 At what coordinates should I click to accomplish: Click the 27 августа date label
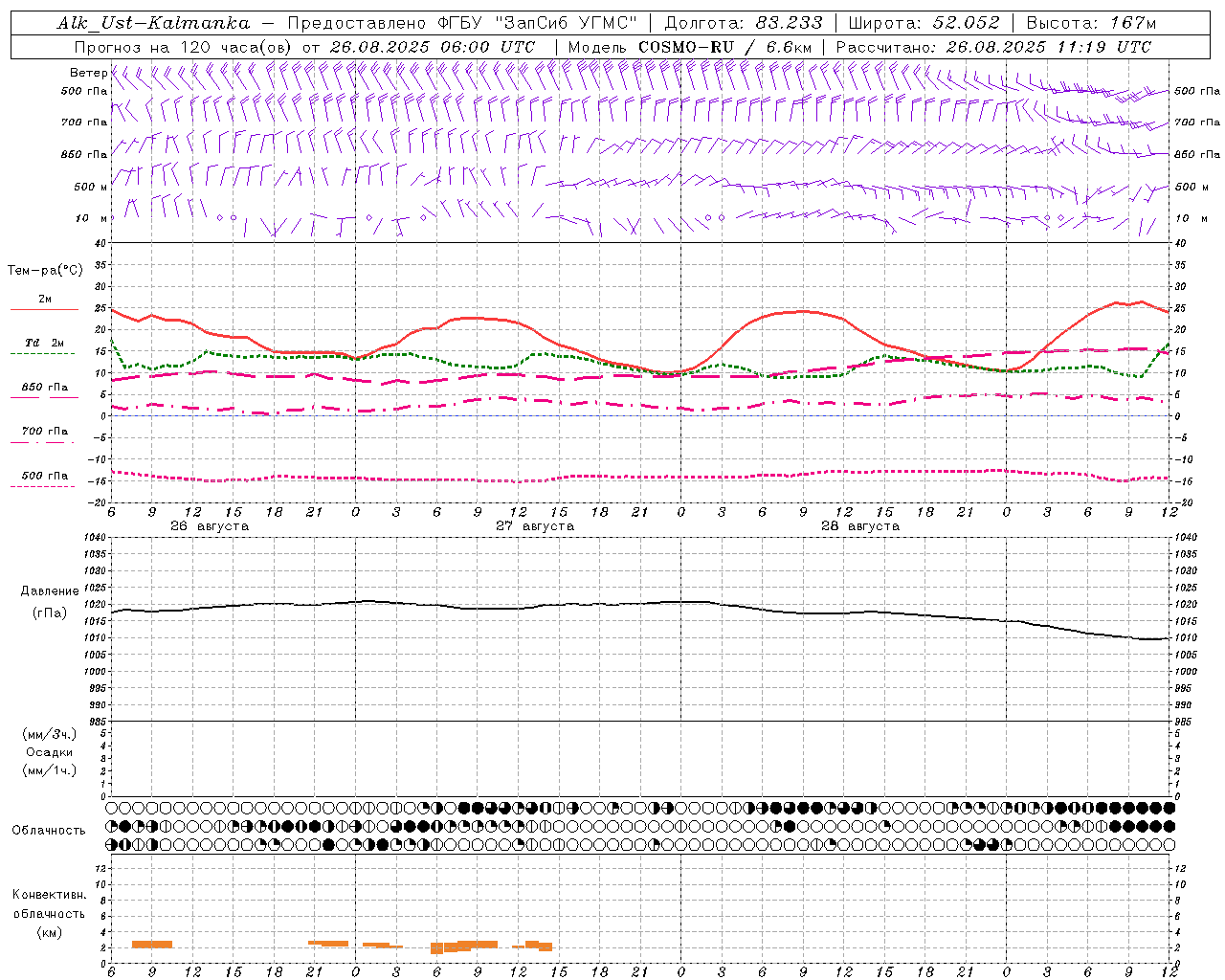(535, 526)
